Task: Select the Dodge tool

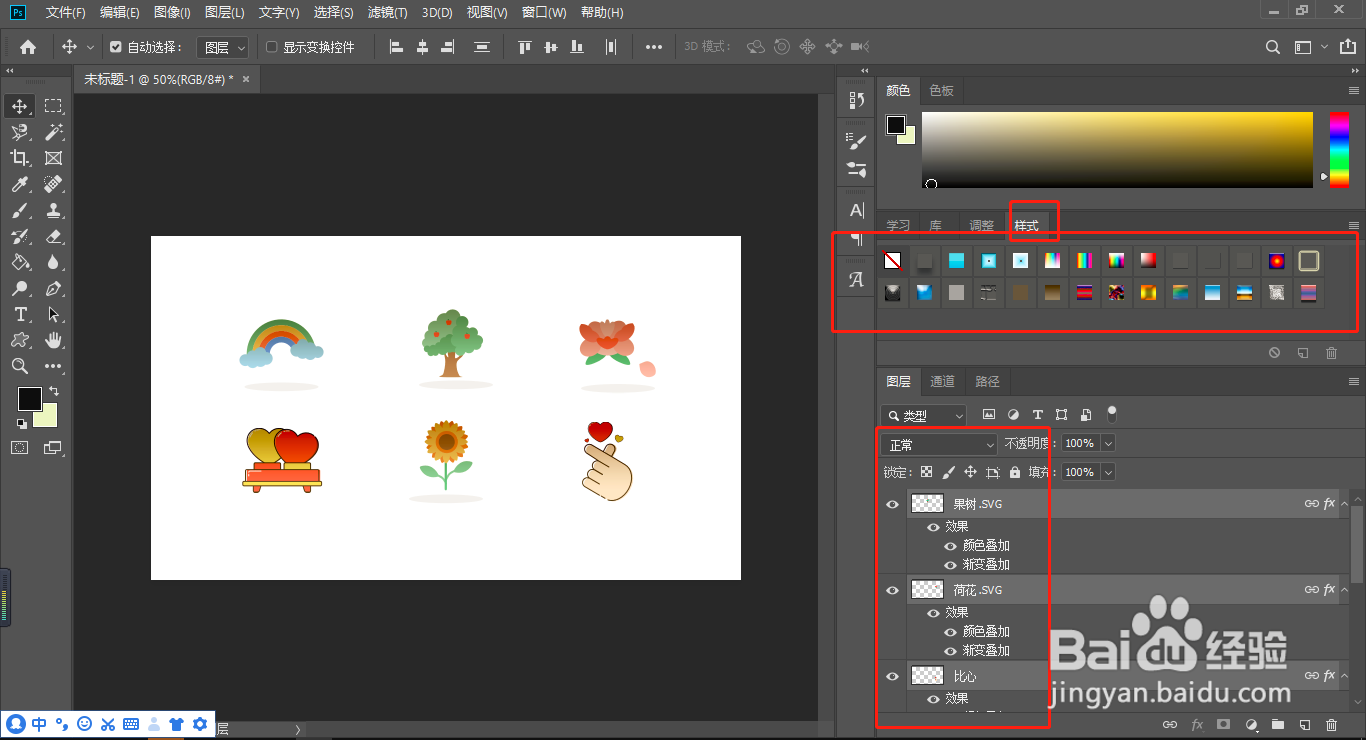Action: tap(20, 289)
